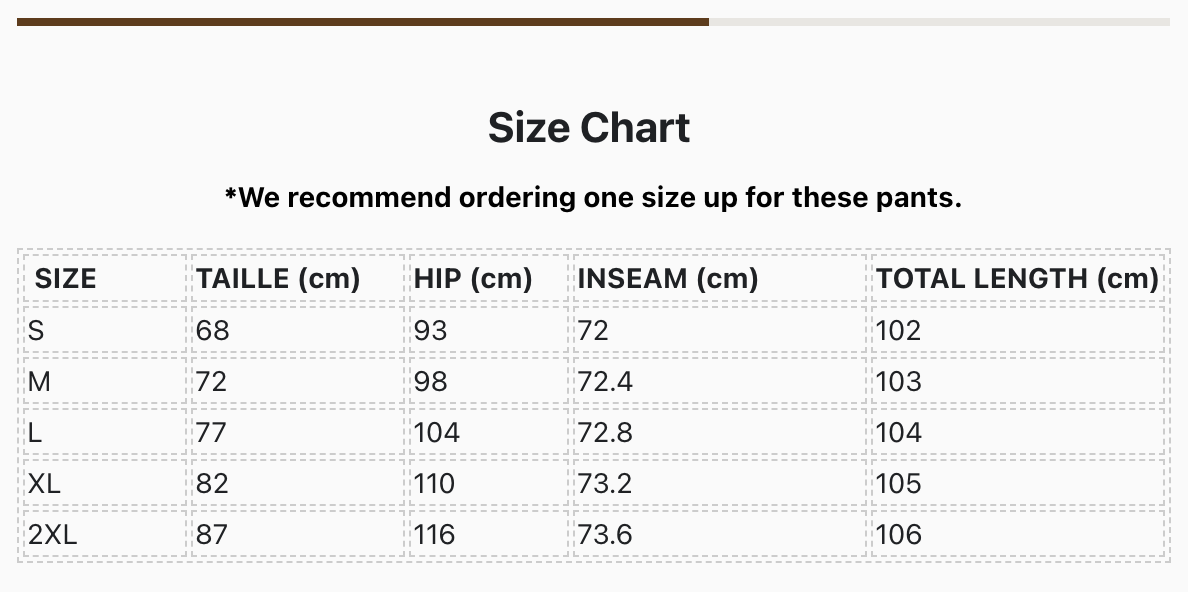
Task: Select the TAILLE (cm) column header
Action: click(x=278, y=278)
